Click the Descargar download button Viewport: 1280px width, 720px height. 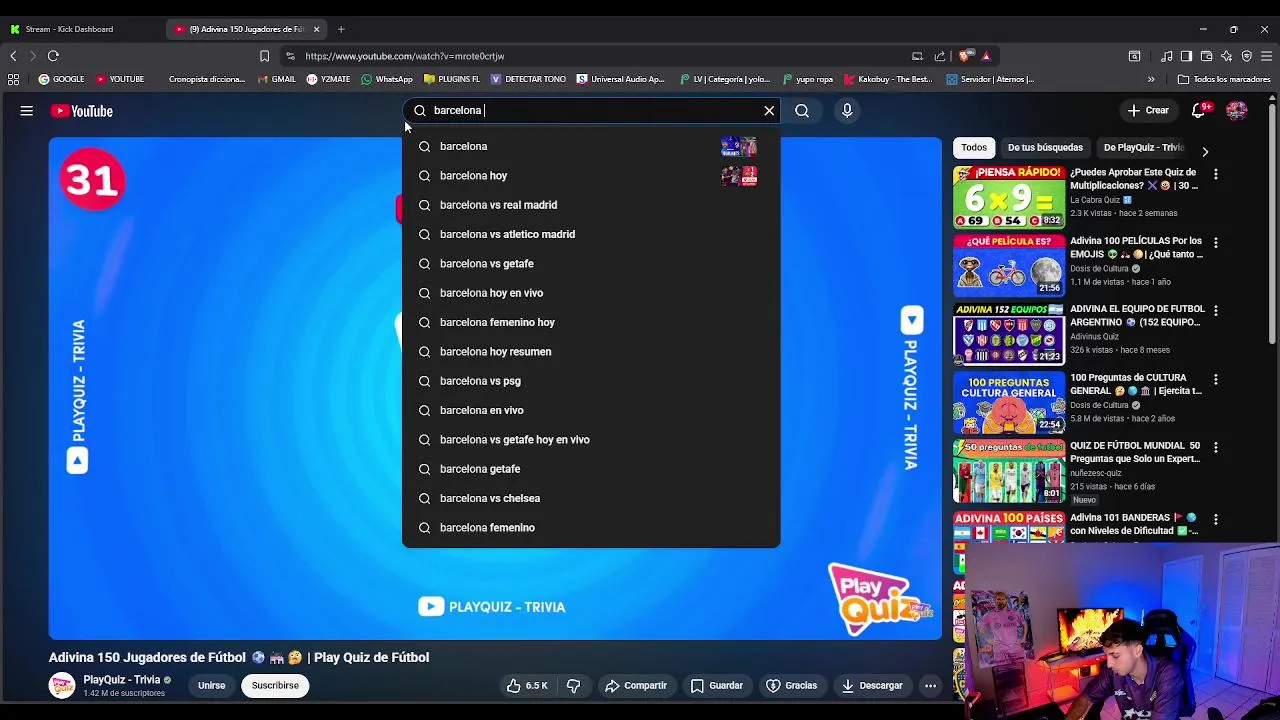[872, 686]
